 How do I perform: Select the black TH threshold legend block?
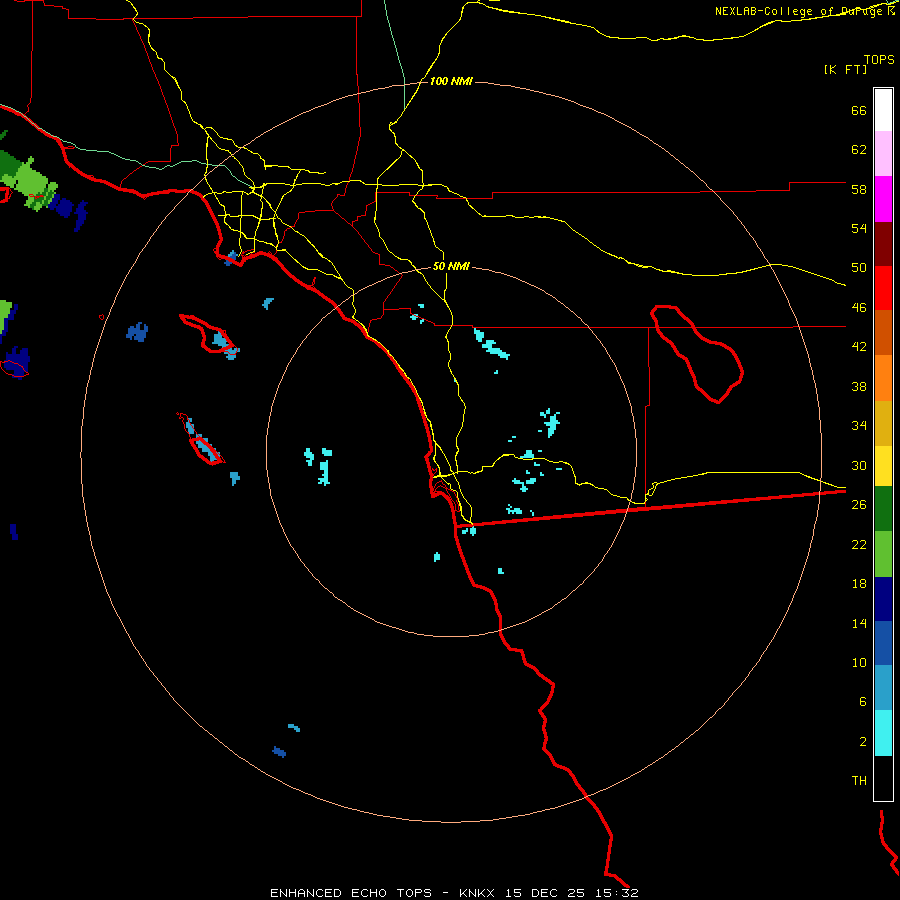[x=883, y=778]
